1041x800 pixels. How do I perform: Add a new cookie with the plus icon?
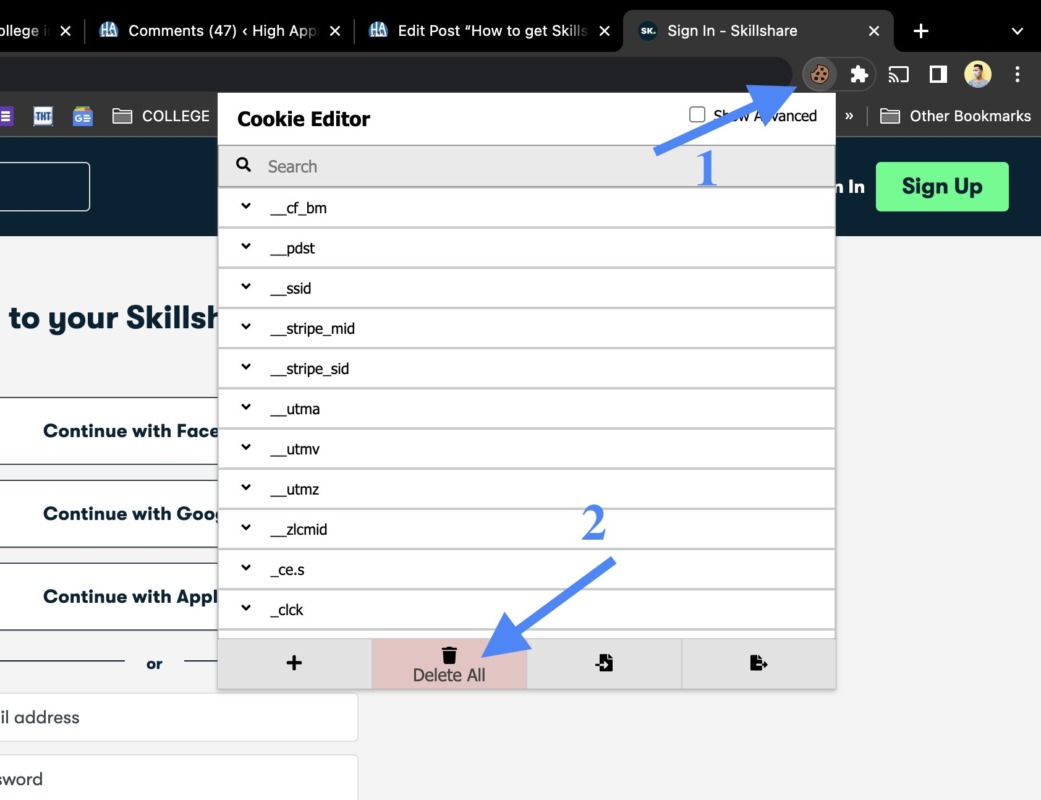pyautogui.click(x=294, y=663)
